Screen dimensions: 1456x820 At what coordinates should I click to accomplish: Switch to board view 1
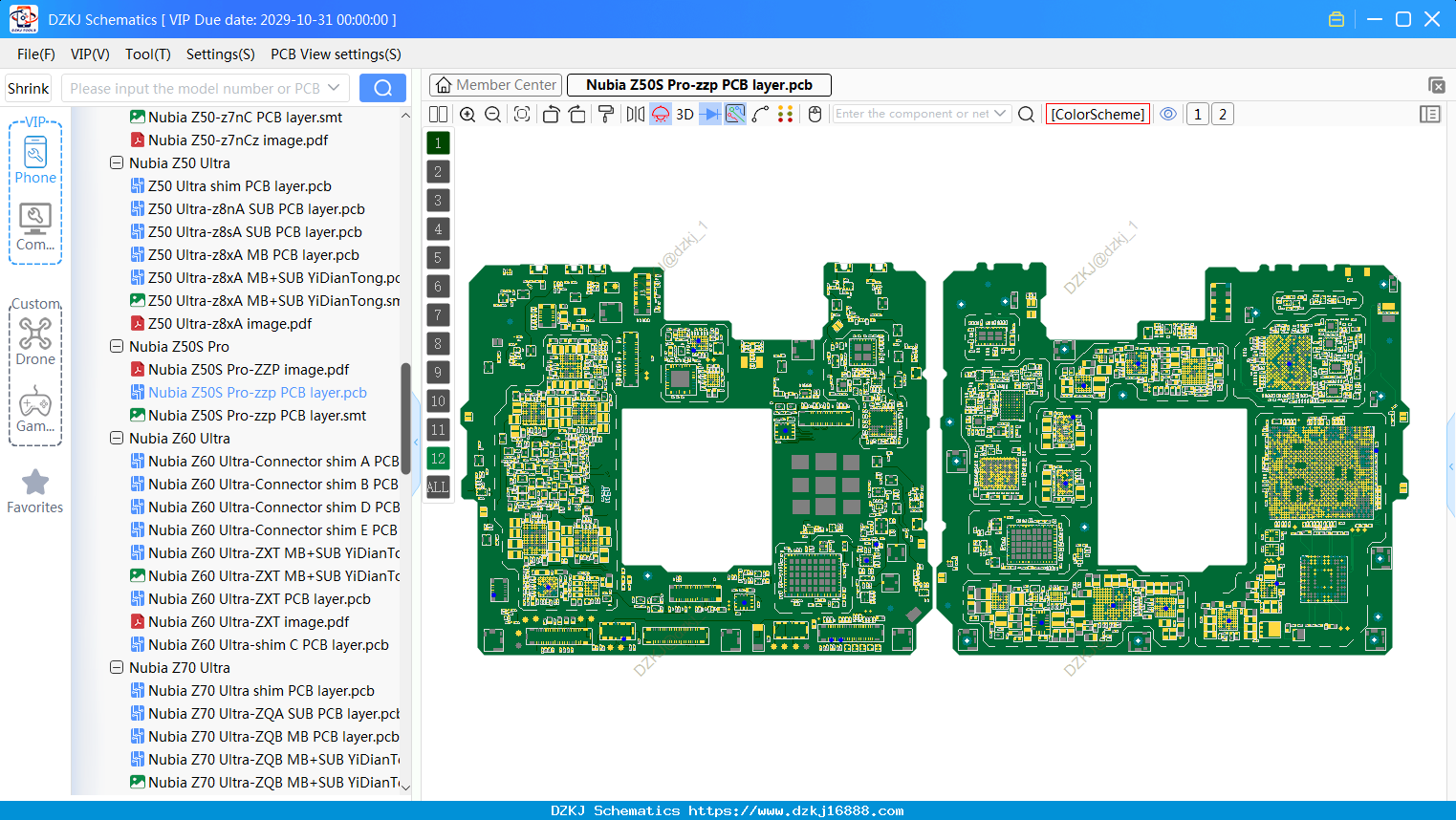click(1198, 114)
